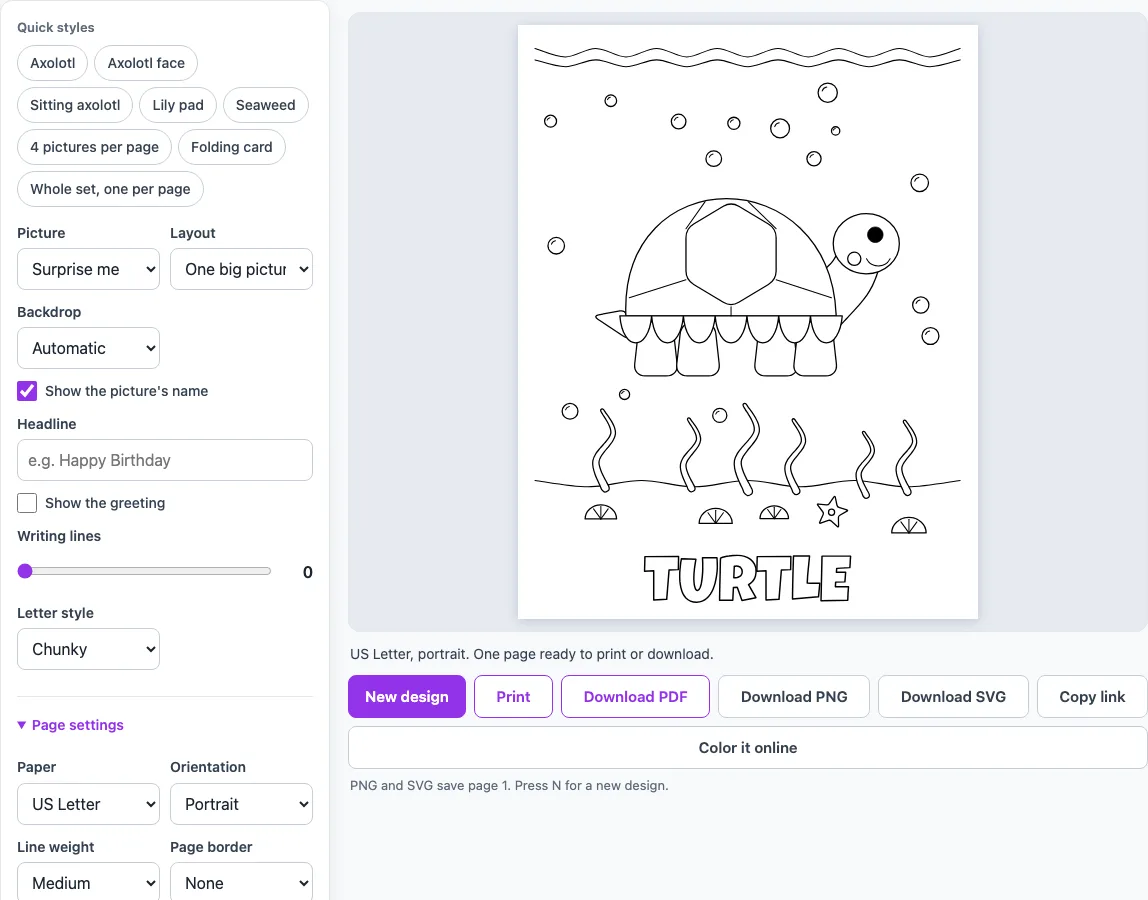Expand the Backdrop Automatic dropdown
Viewport: 1148px width, 900px height.
pyautogui.click(x=89, y=349)
